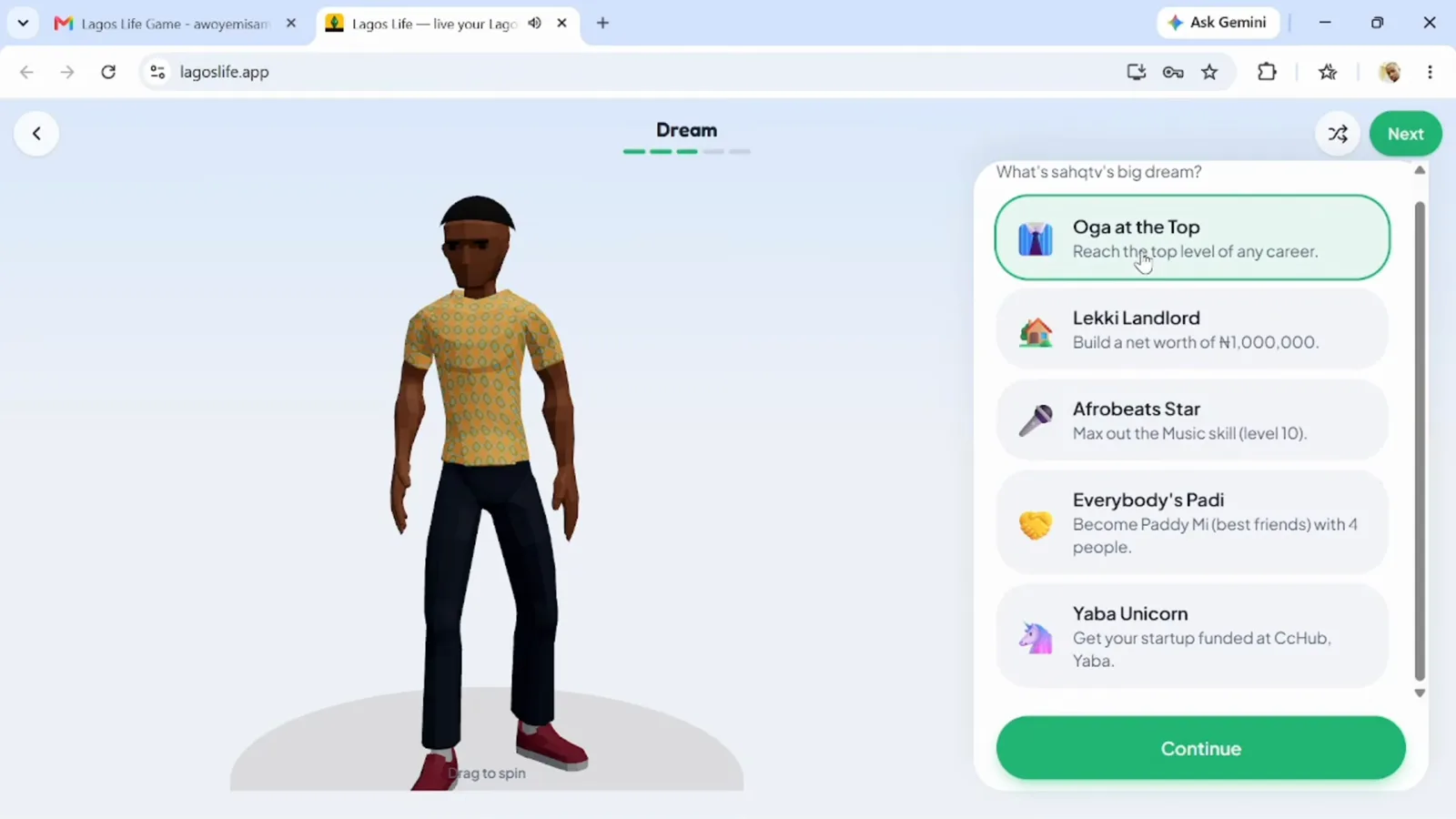
Task: Choose the Lekki Landlord dream
Action: (x=1192, y=329)
